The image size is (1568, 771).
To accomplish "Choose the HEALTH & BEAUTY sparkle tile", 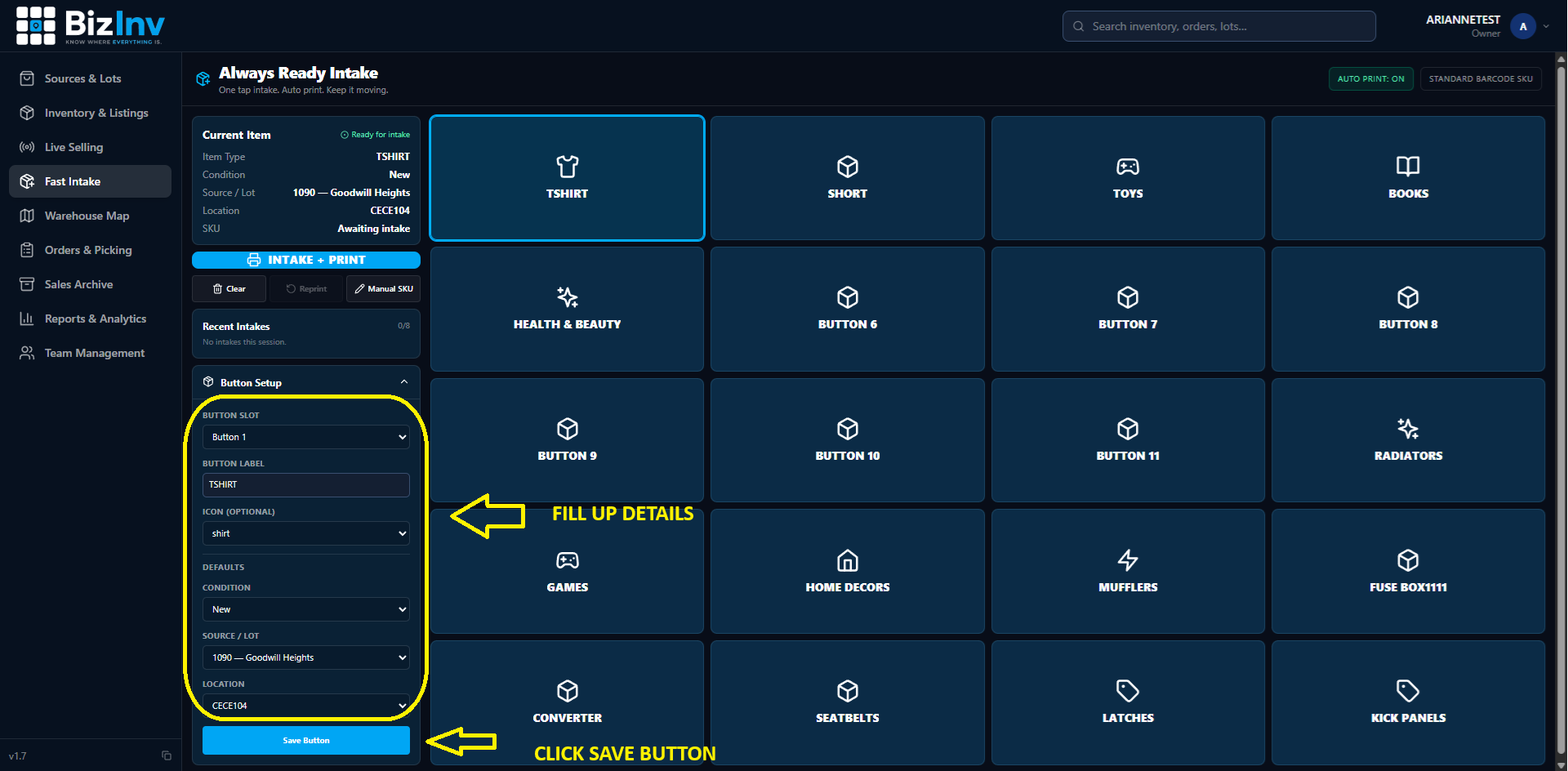I will point(567,309).
